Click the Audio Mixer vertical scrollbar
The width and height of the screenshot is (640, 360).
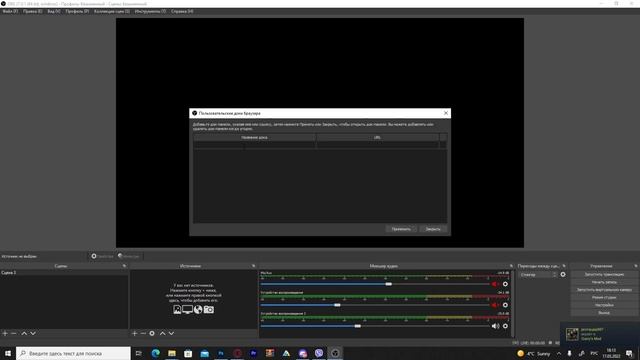tap(513, 304)
